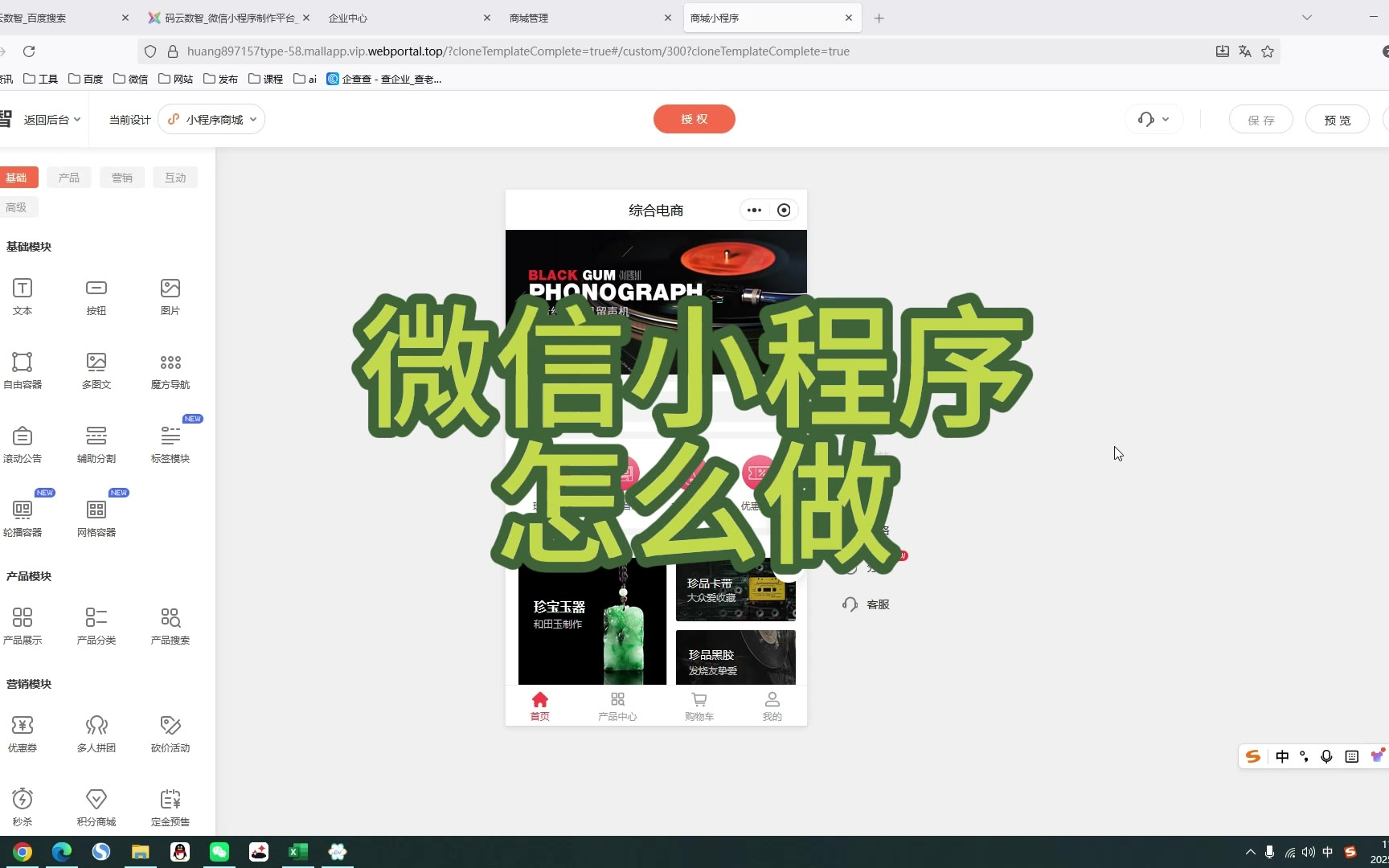Viewport: 1389px width, 868px height.
Task: Open the 企查查 bookmark
Action: coord(384,79)
